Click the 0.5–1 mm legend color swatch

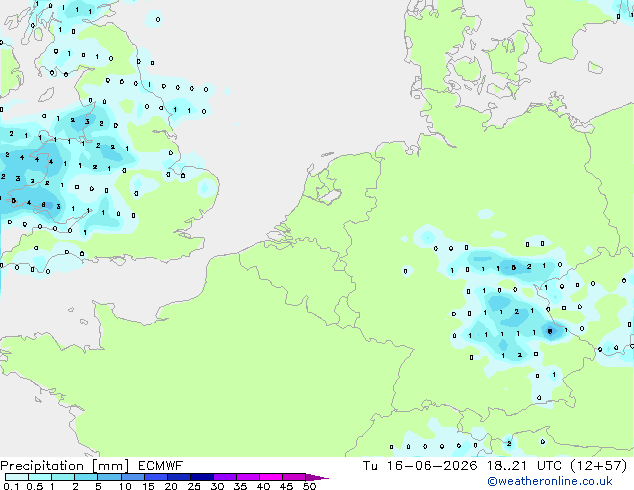click(x=40, y=477)
